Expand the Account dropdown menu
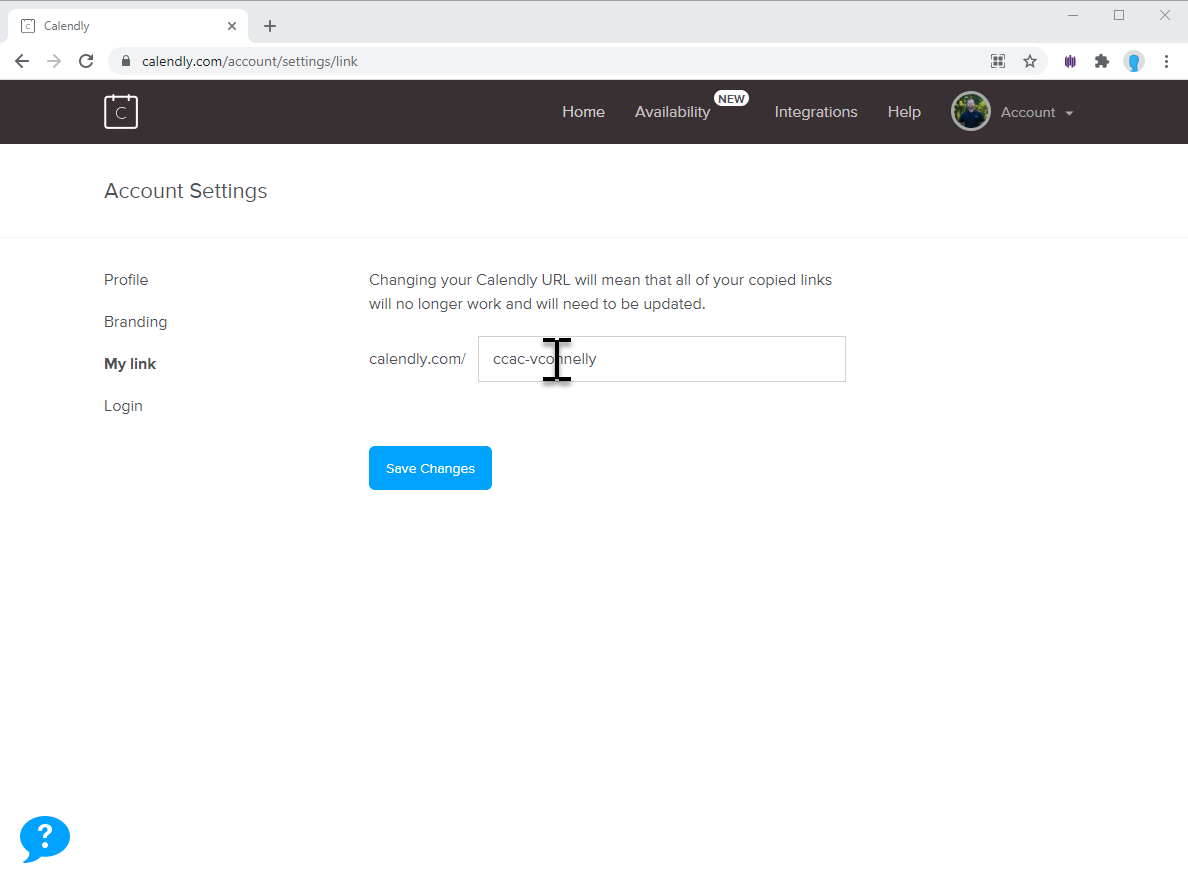1188x890 pixels. pyautogui.click(x=1037, y=112)
